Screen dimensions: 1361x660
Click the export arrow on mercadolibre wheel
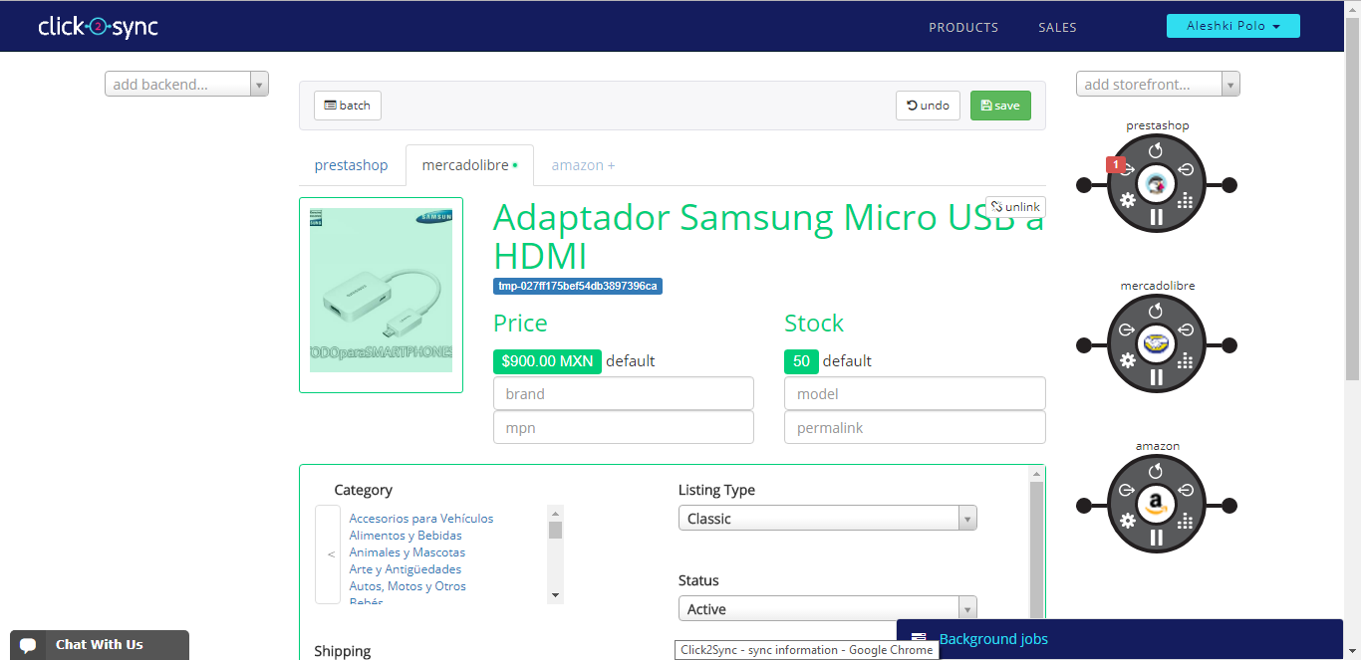[1129, 329]
